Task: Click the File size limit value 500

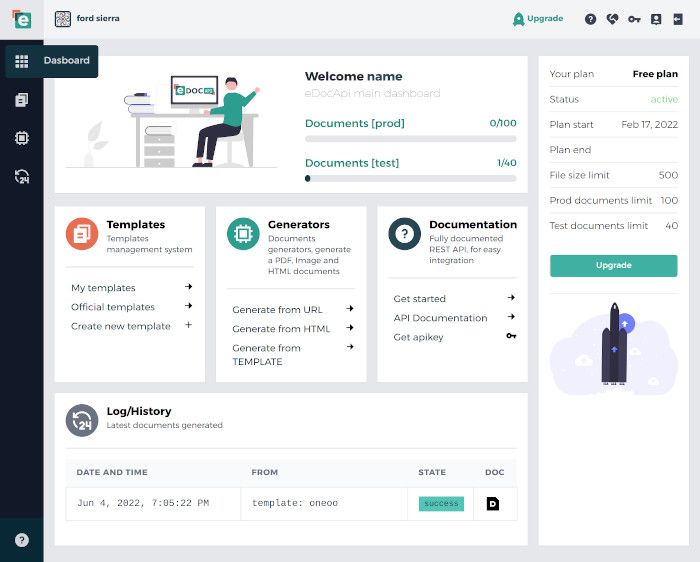Action: point(668,175)
